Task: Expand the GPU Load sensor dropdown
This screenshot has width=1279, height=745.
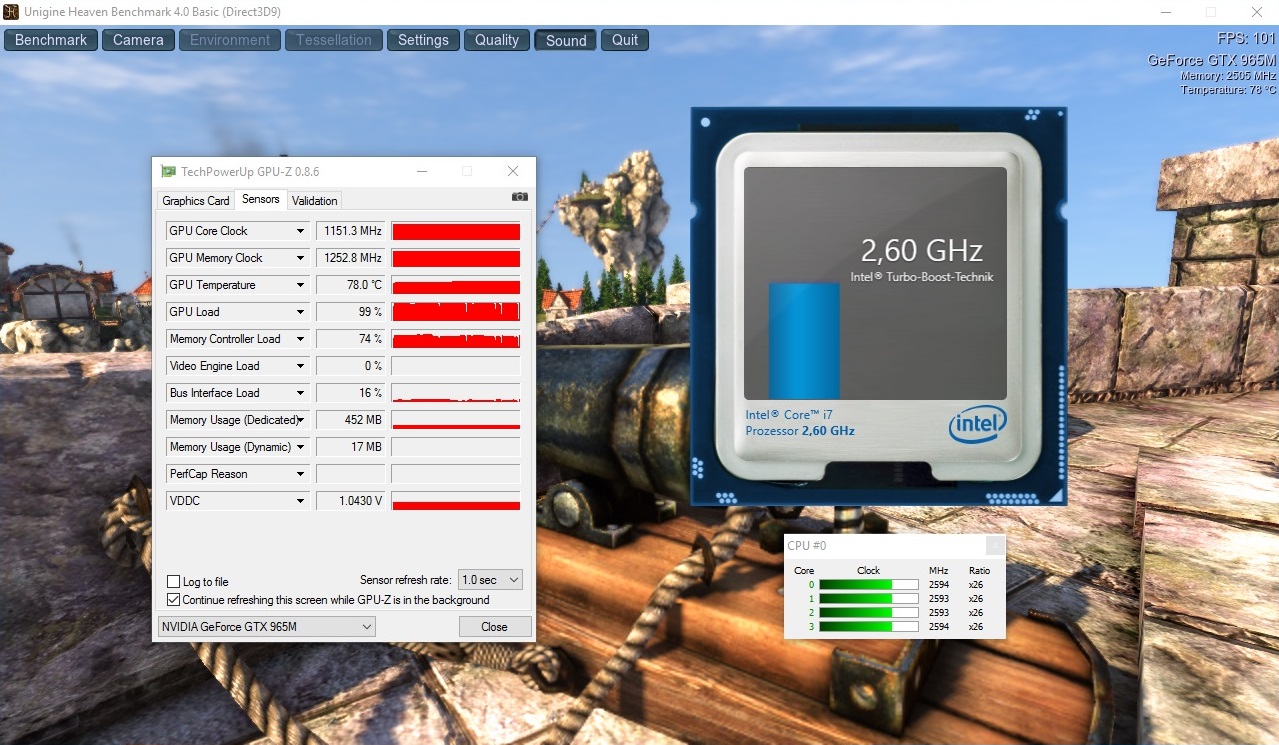Action: (x=300, y=312)
